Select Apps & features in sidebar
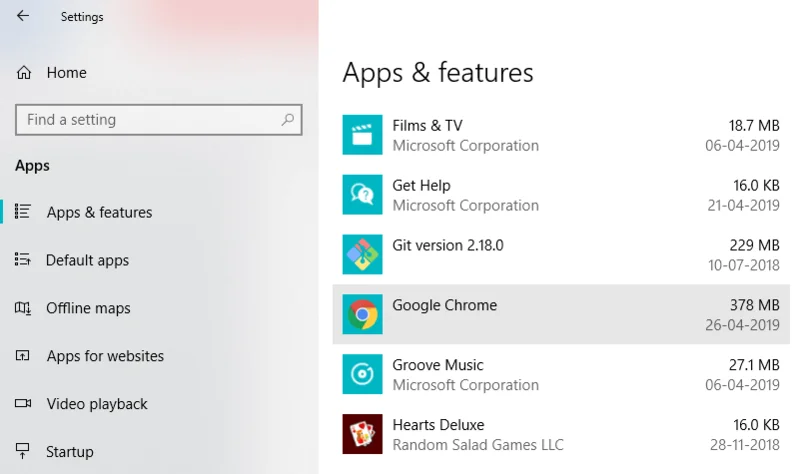Viewport: 800px width, 474px height. (99, 212)
